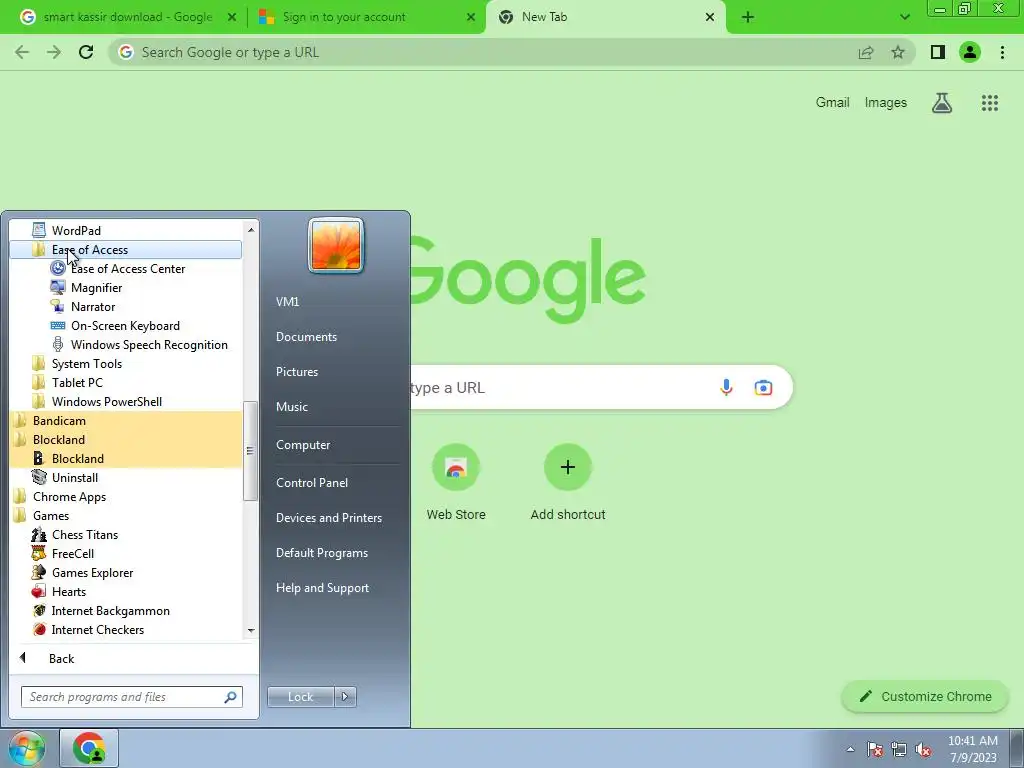Image resolution: width=1024 pixels, height=768 pixels.
Task: Open the shutdown options arrow beside Lock
Action: (x=345, y=697)
